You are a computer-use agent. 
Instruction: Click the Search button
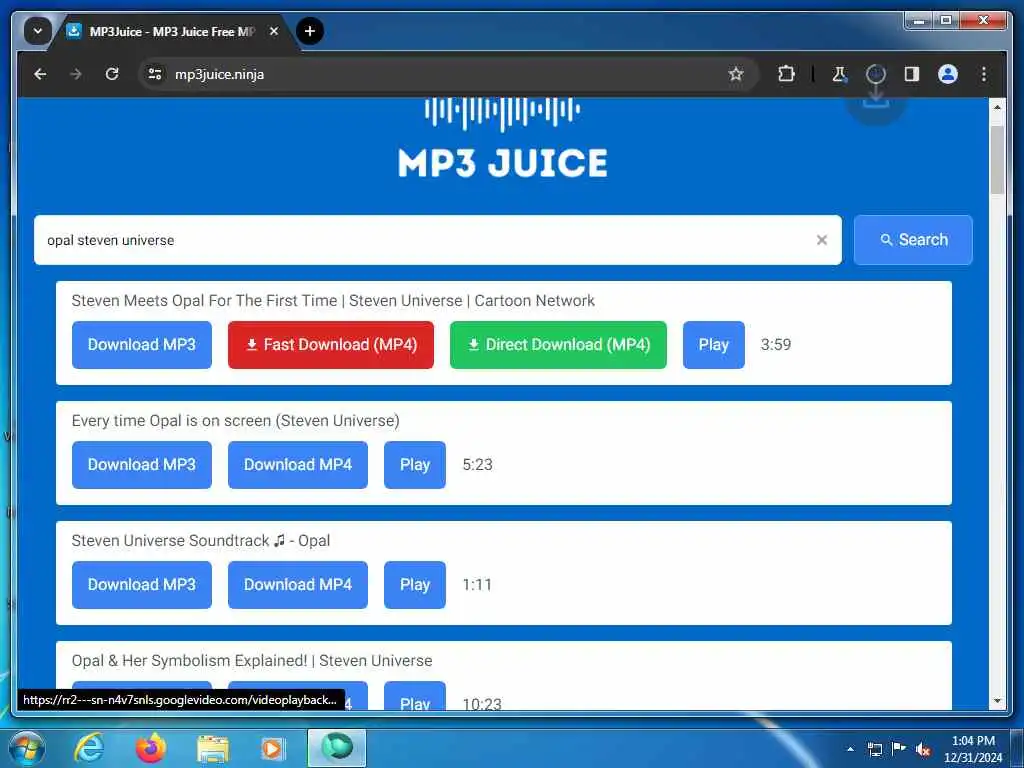click(913, 240)
